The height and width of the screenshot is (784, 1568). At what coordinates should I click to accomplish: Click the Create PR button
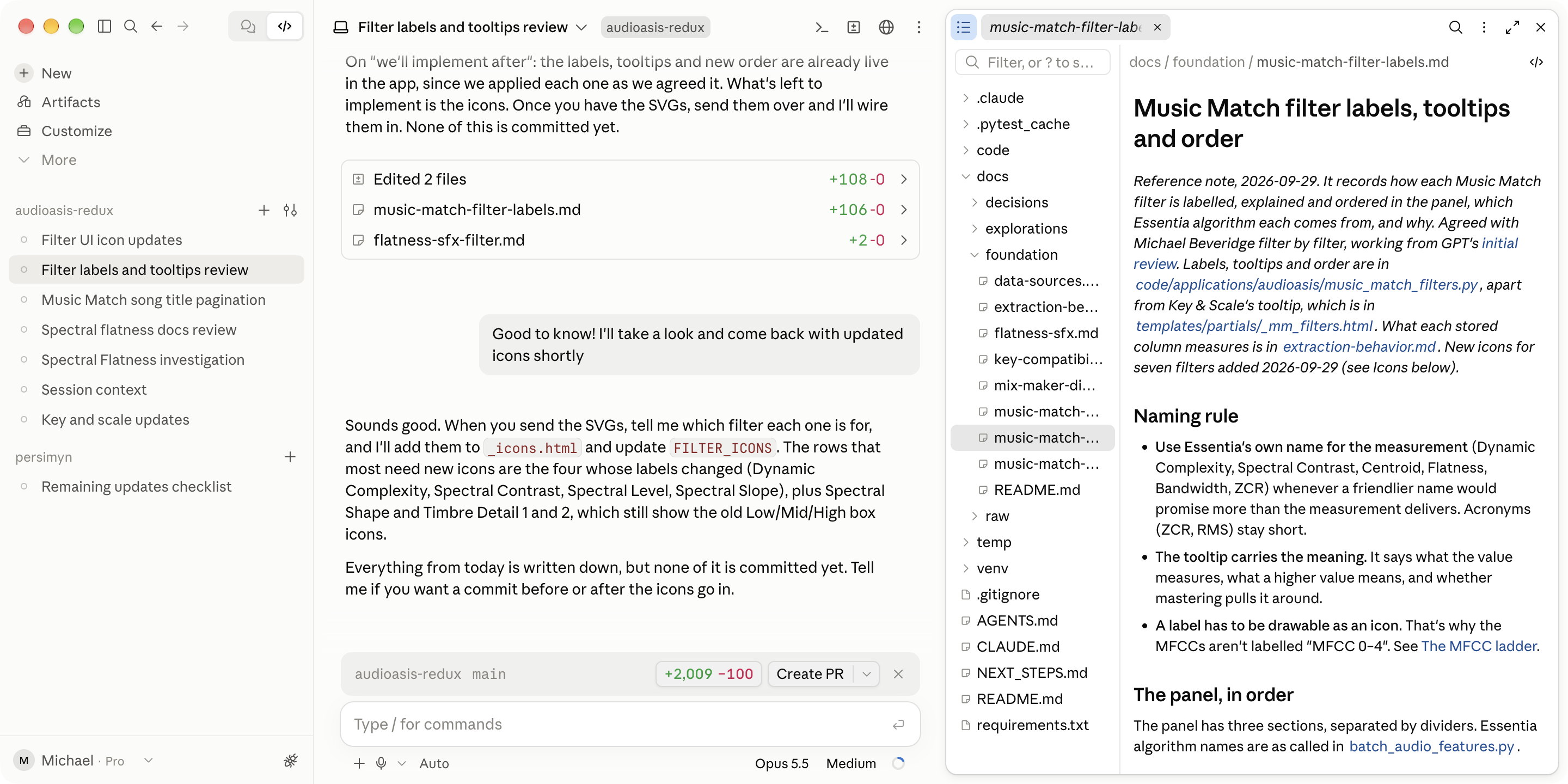pos(810,674)
